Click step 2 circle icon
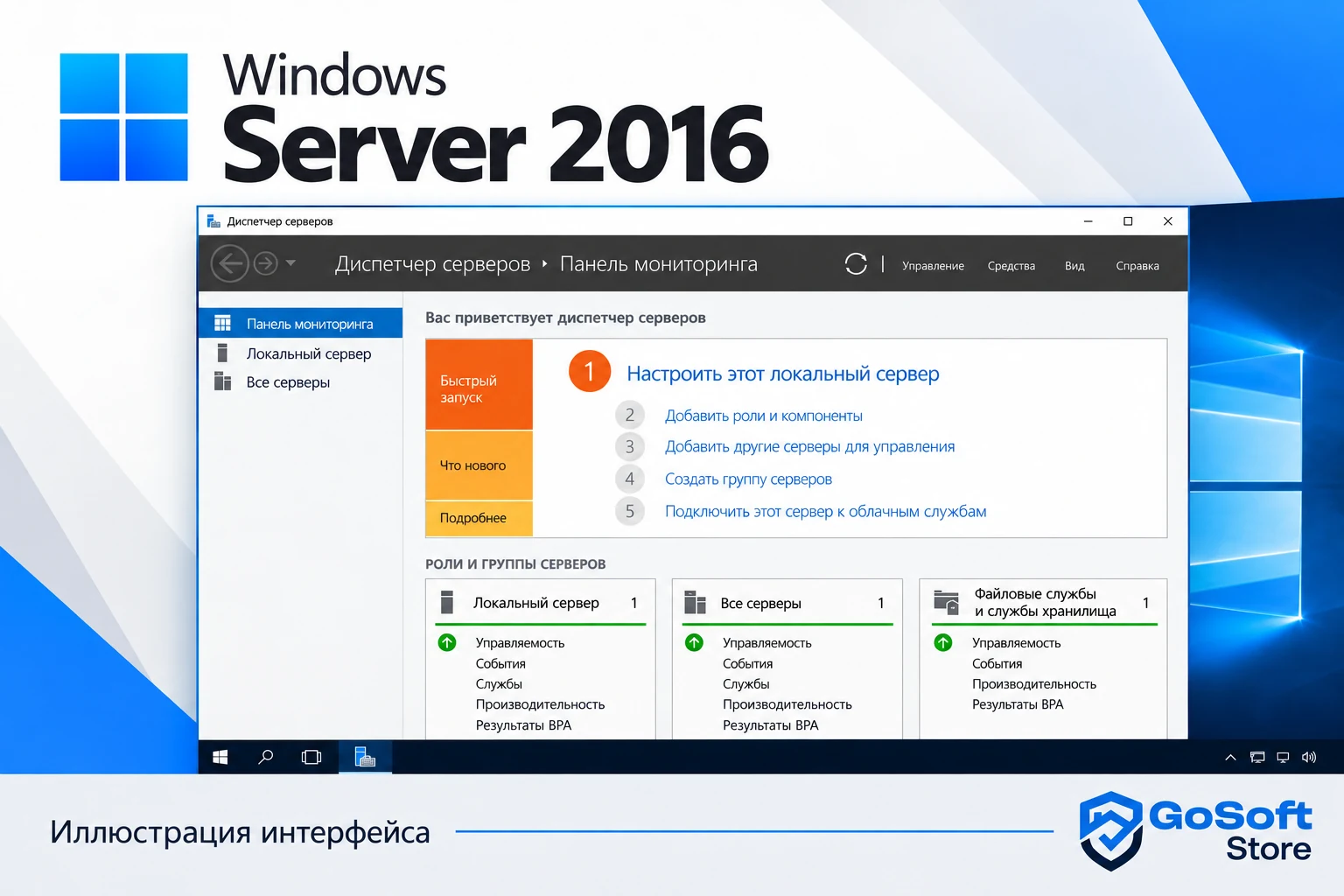The image size is (1344, 896). click(629, 415)
